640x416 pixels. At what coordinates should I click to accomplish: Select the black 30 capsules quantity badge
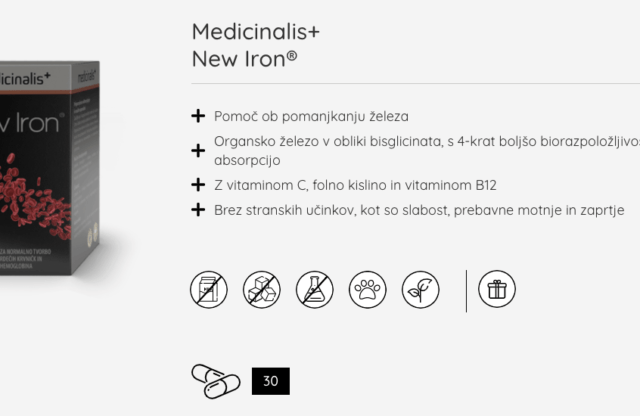(x=271, y=381)
